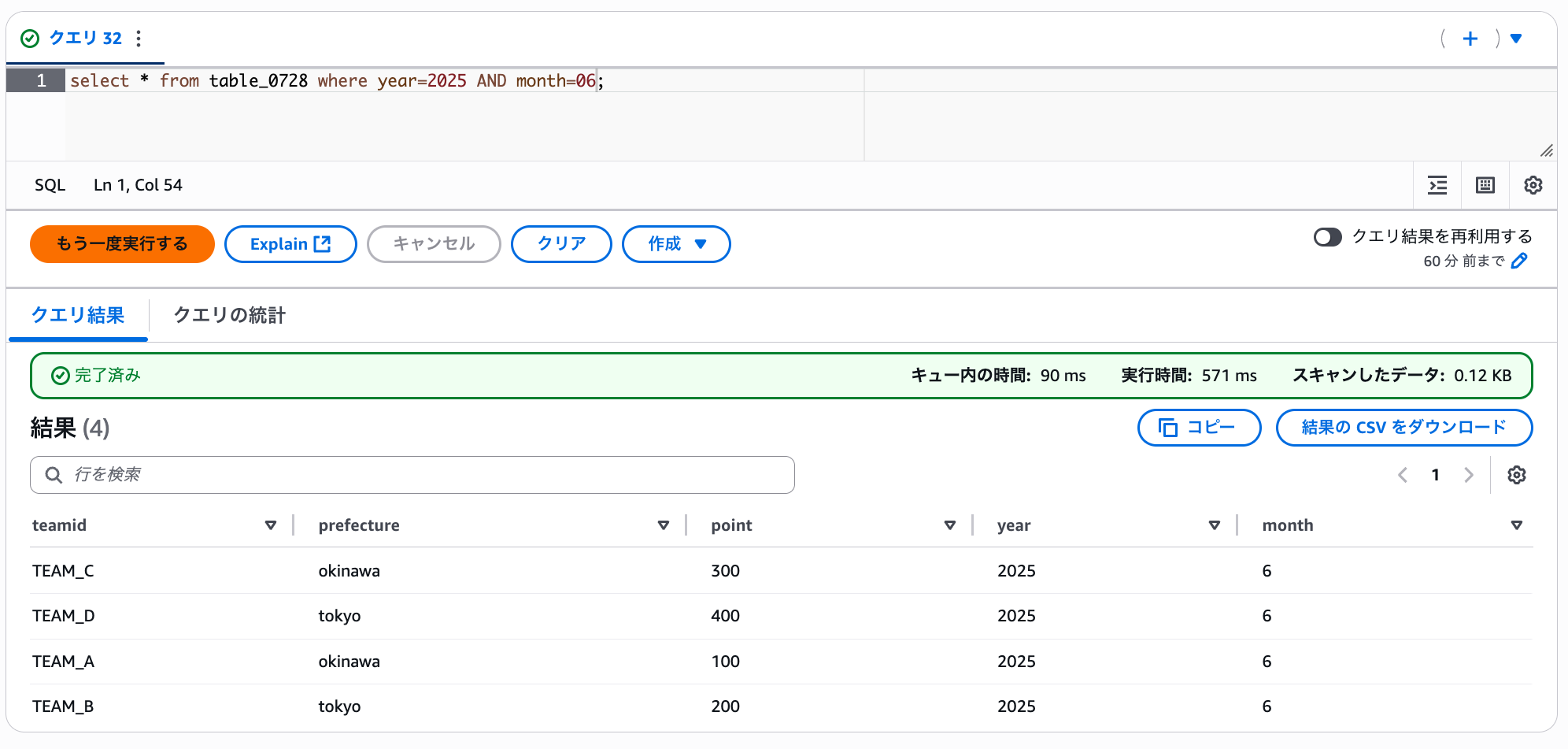The height and width of the screenshot is (749, 1568).
Task: Click the point value 300
Action: click(725, 571)
